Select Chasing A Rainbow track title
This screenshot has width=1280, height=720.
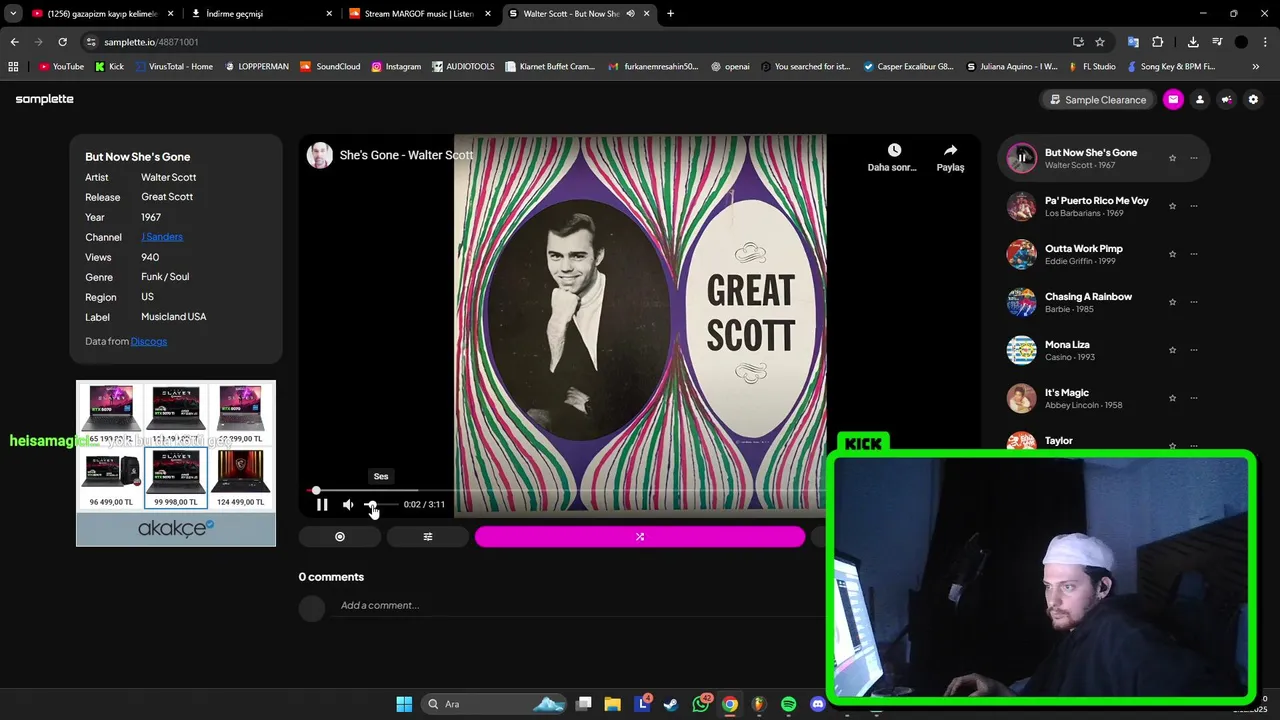[1088, 297]
